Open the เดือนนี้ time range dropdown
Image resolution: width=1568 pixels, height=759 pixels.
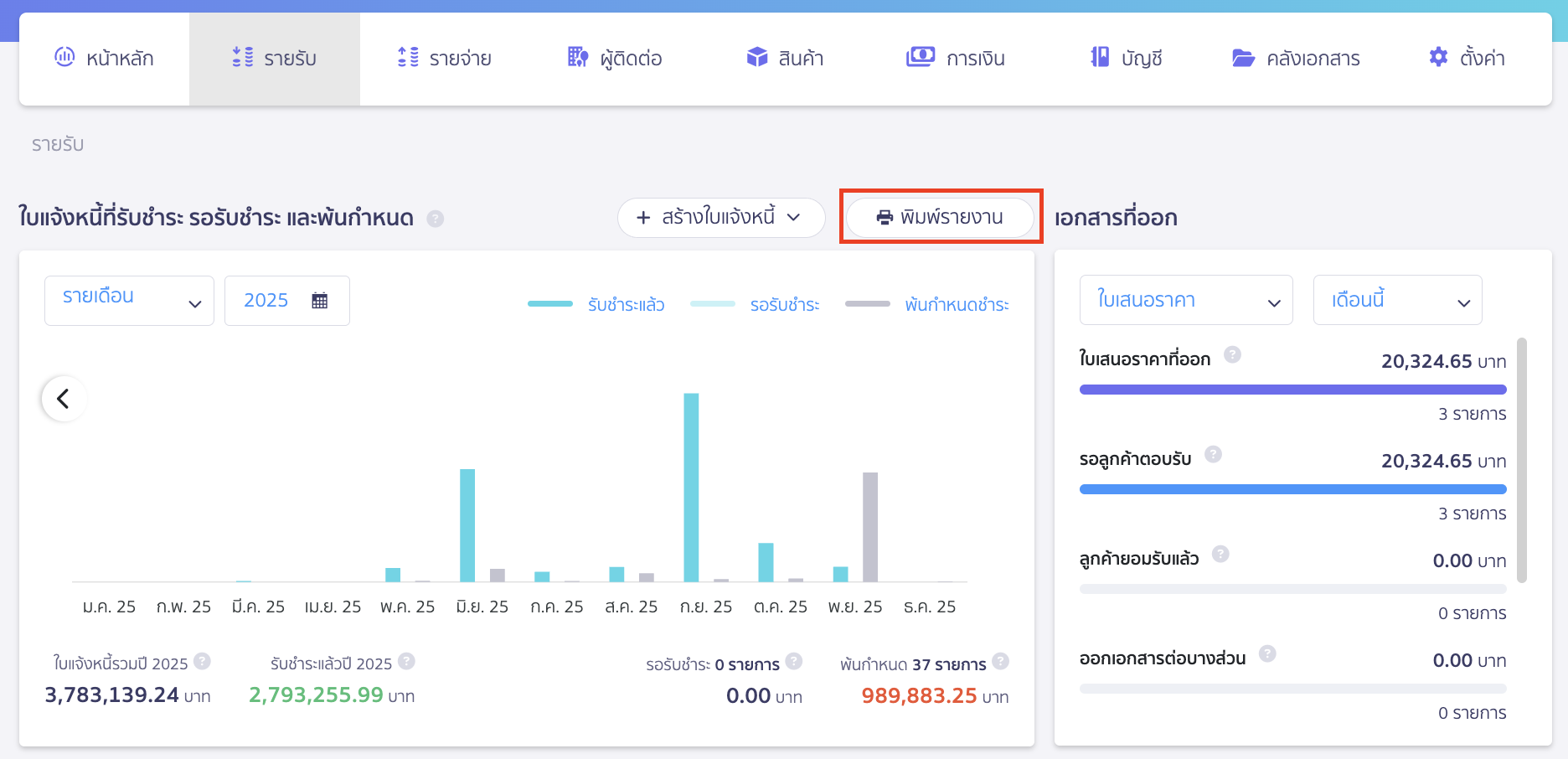pos(1396,300)
